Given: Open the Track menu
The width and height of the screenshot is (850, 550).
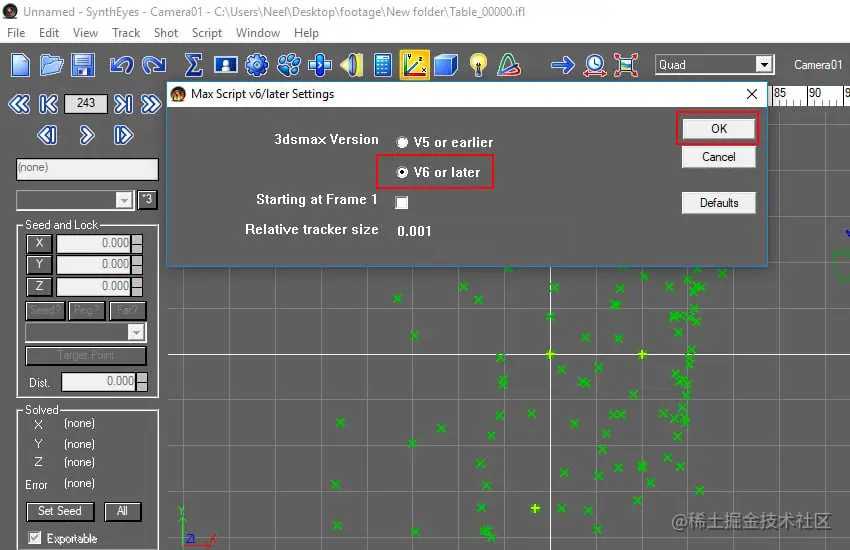Looking at the screenshot, I should coord(126,33).
